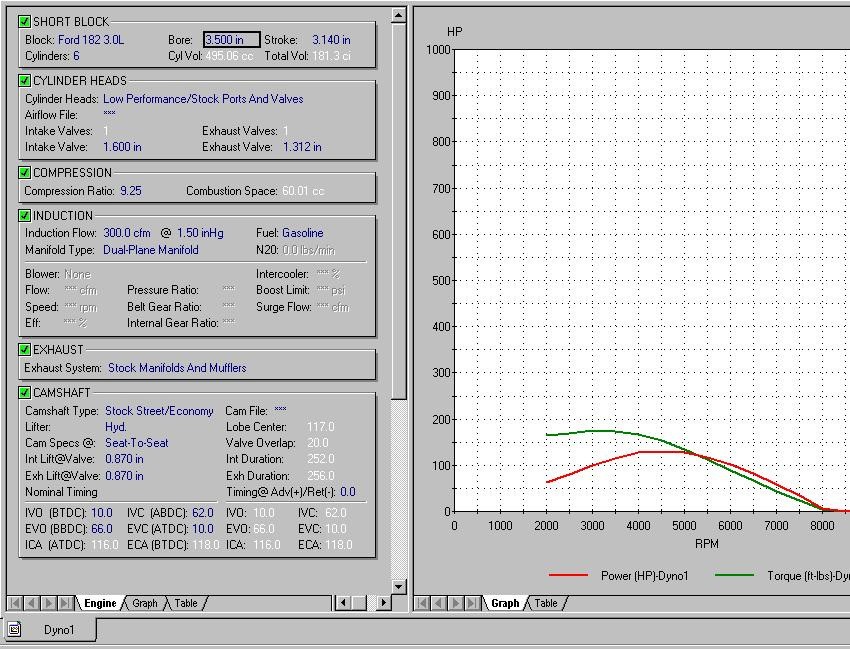Image resolution: width=850 pixels, height=649 pixels.
Task: Click left pane next-tab arrow
Action: [49, 603]
